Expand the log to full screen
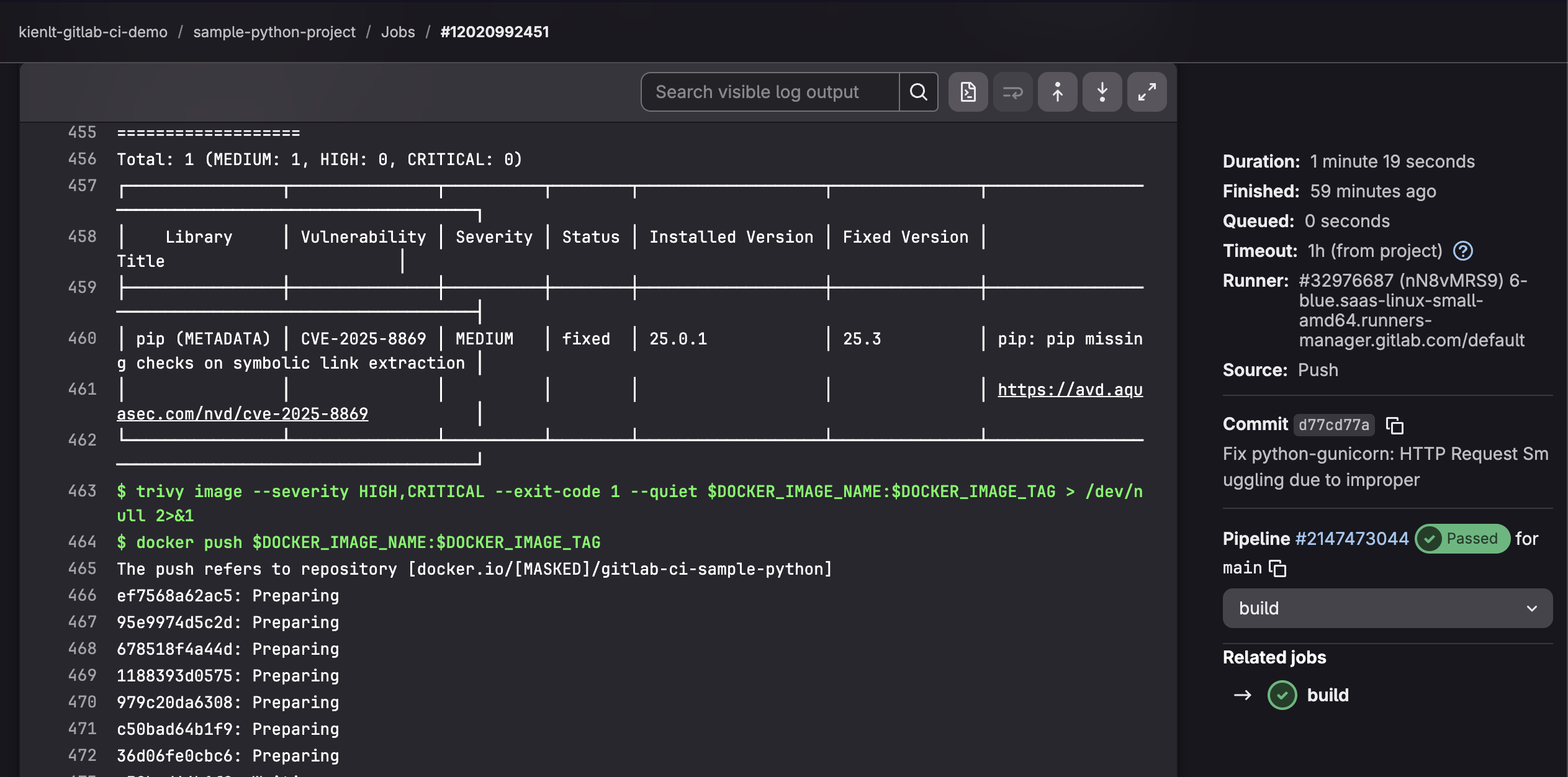 point(1147,92)
